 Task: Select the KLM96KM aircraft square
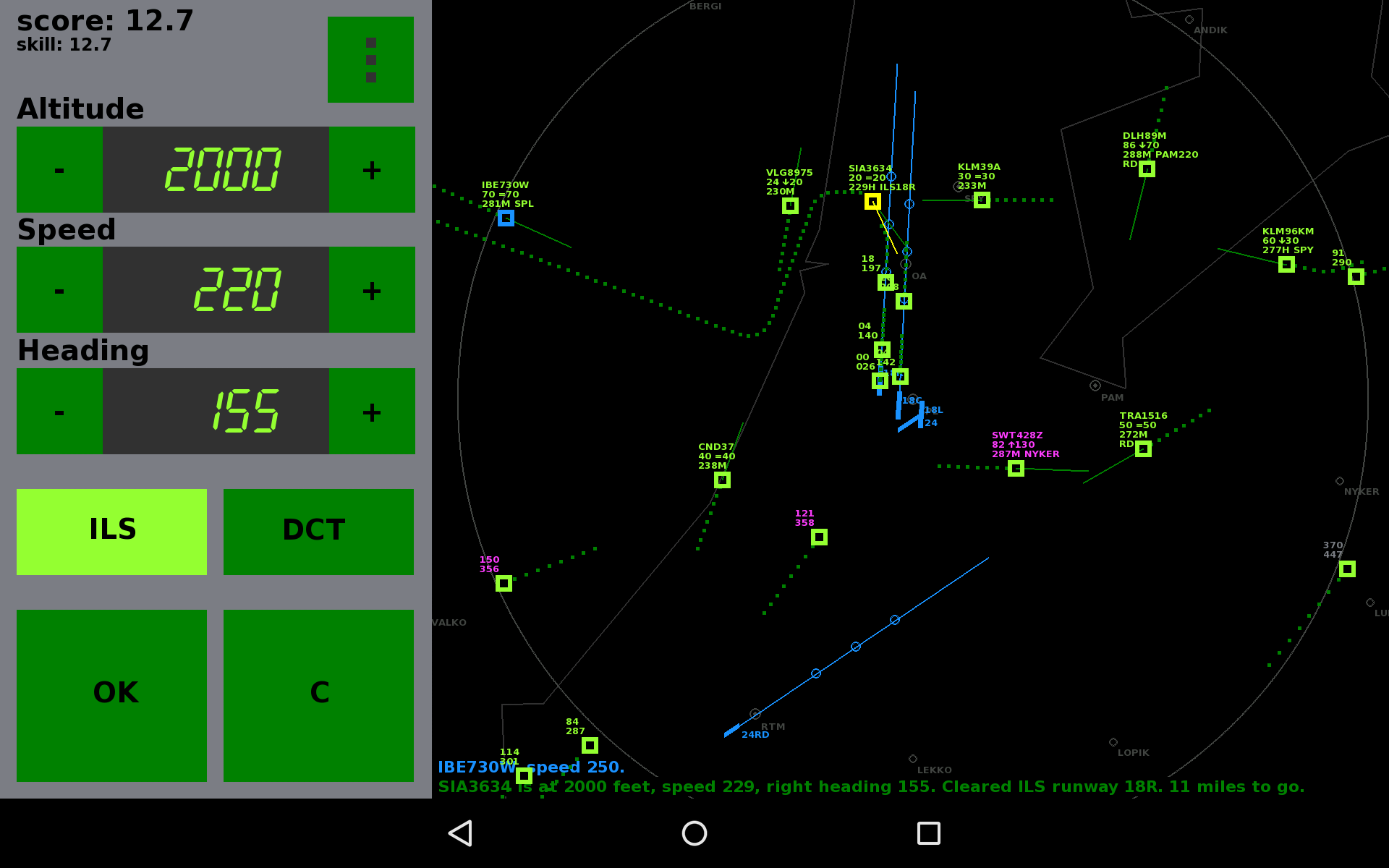1286,265
